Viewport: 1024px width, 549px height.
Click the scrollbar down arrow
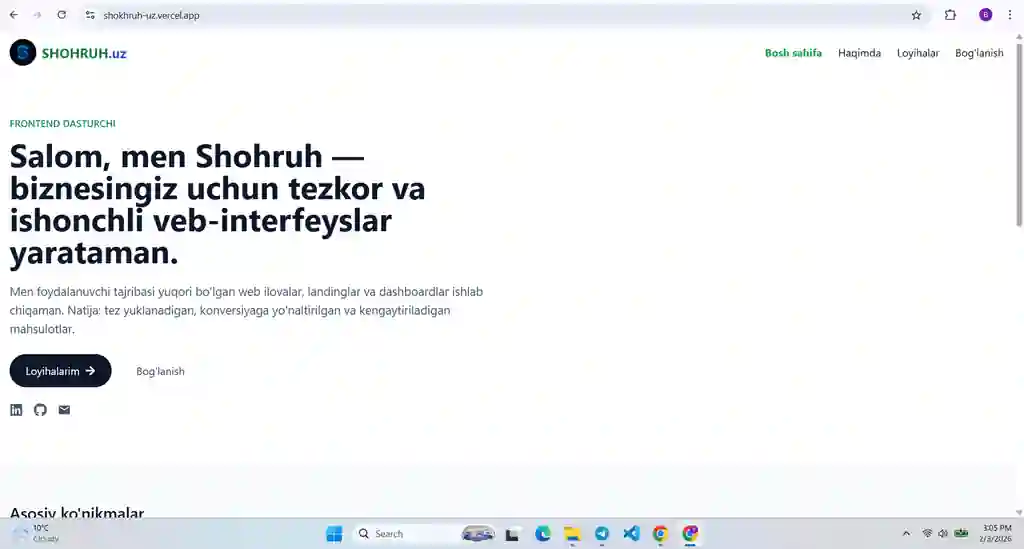pos(1019,513)
